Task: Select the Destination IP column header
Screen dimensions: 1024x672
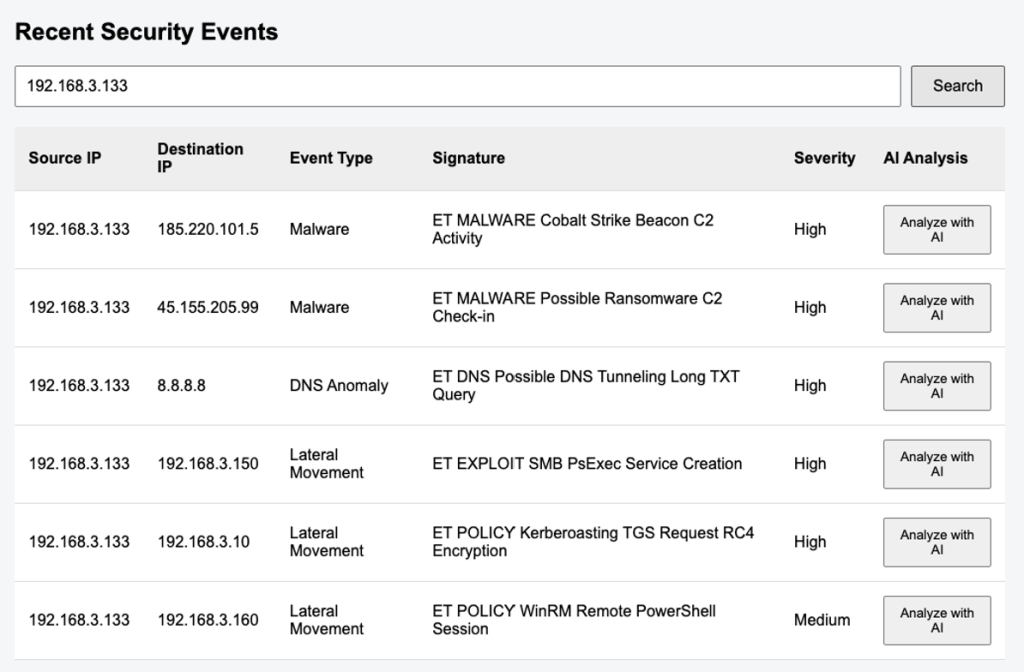Action: click(x=200, y=158)
